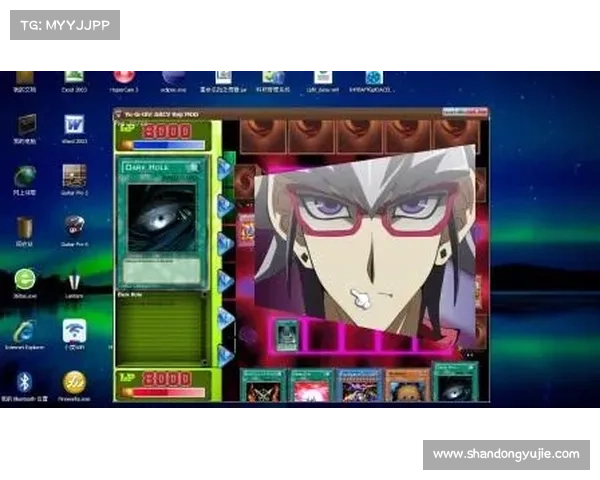
Task: Click the opponent's 8000 LP counter
Action: click(167, 131)
